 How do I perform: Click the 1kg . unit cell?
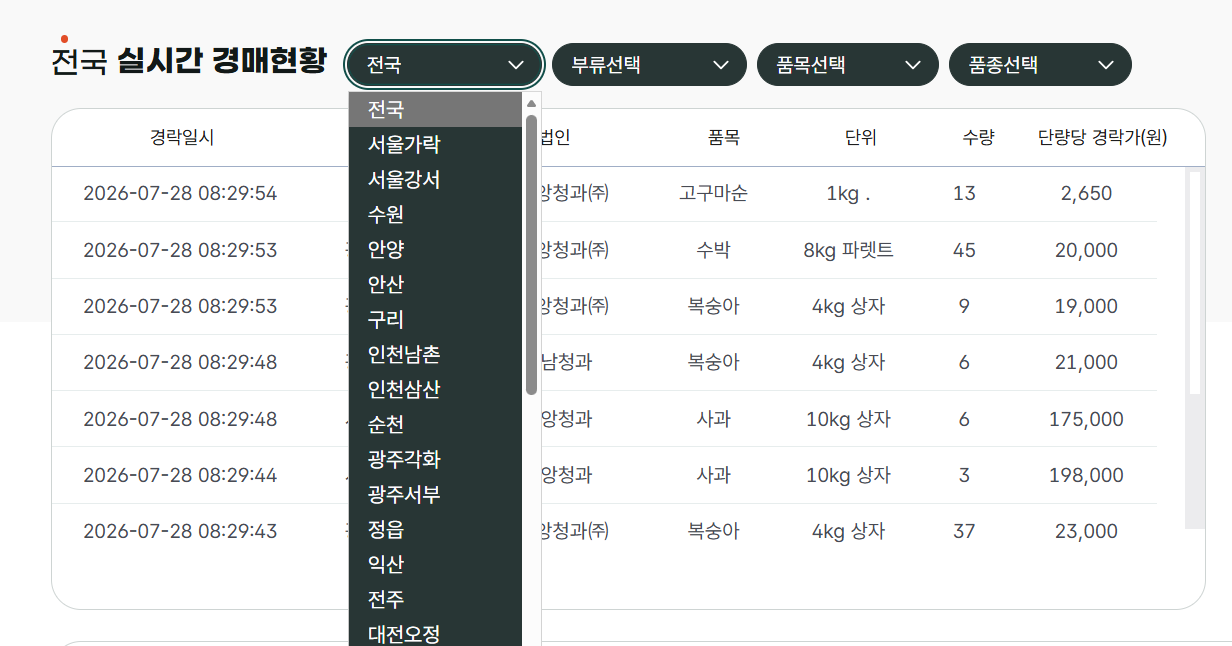[x=848, y=194]
